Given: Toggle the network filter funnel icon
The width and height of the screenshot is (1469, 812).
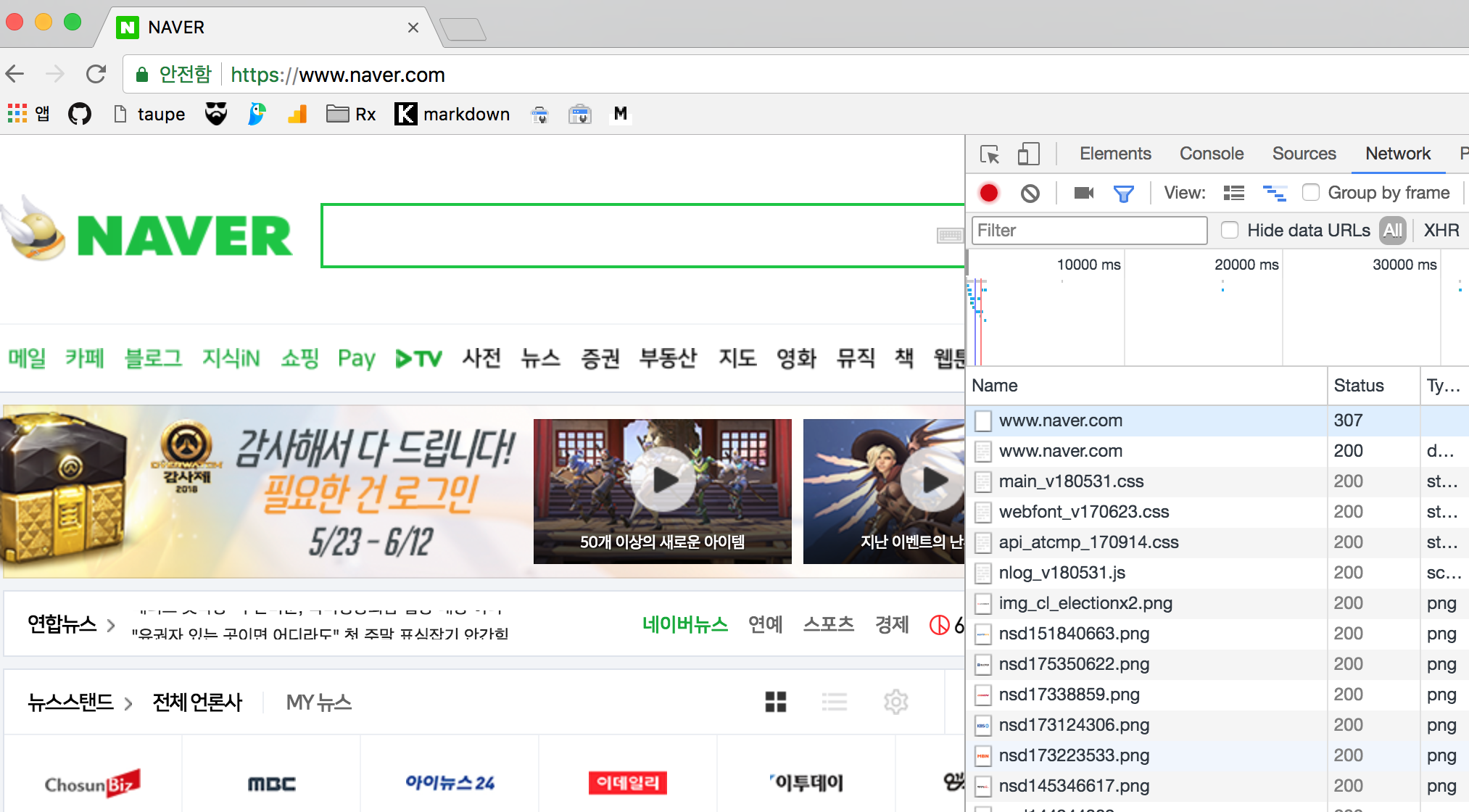Looking at the screenshot, I should (x=1123, y=194).
